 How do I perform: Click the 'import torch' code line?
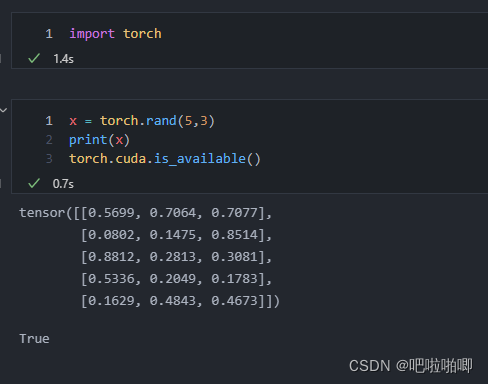pyautogui.click(x=115, y=34)
